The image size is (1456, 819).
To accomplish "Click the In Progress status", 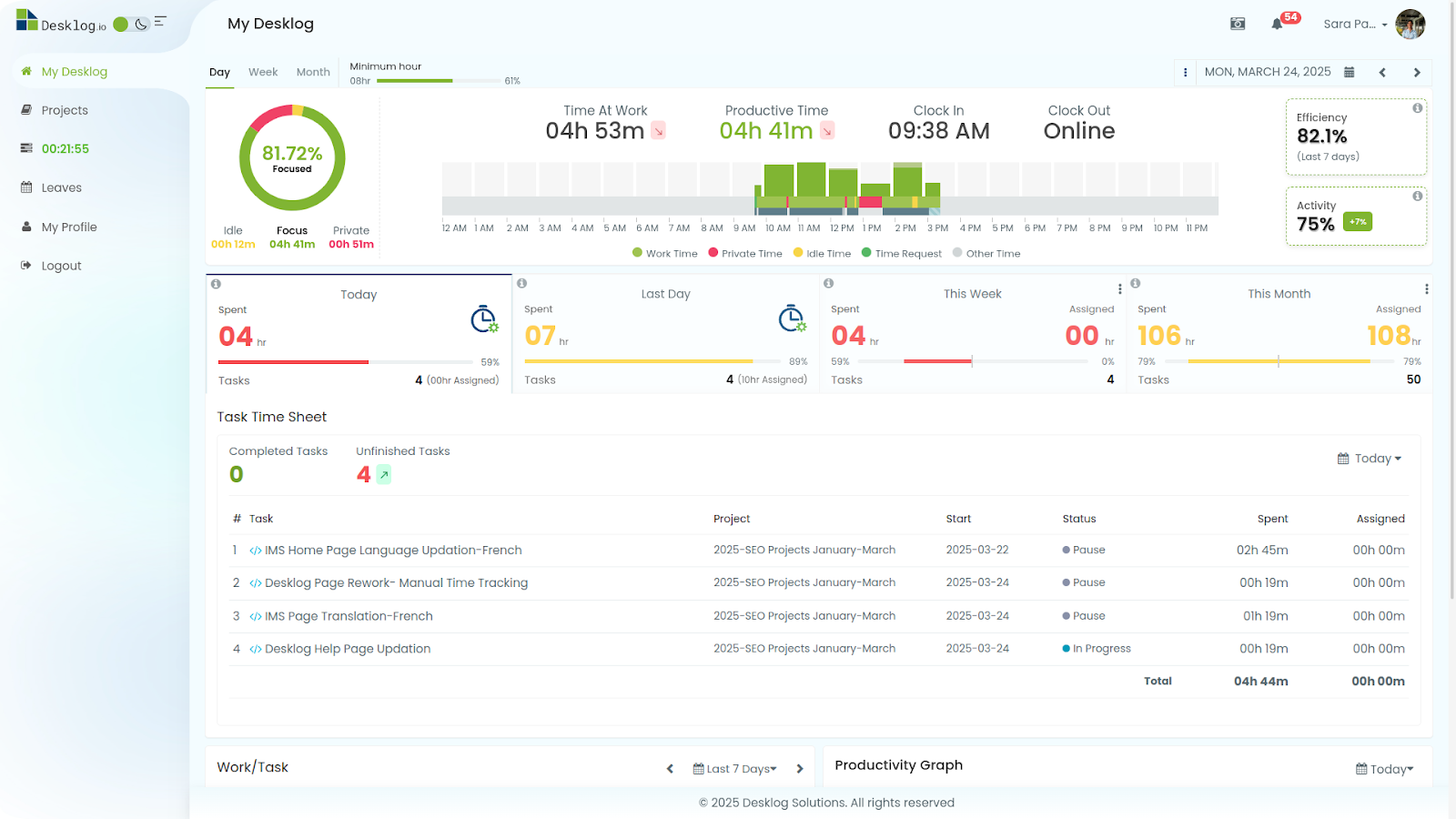I will click(1097, 649).
